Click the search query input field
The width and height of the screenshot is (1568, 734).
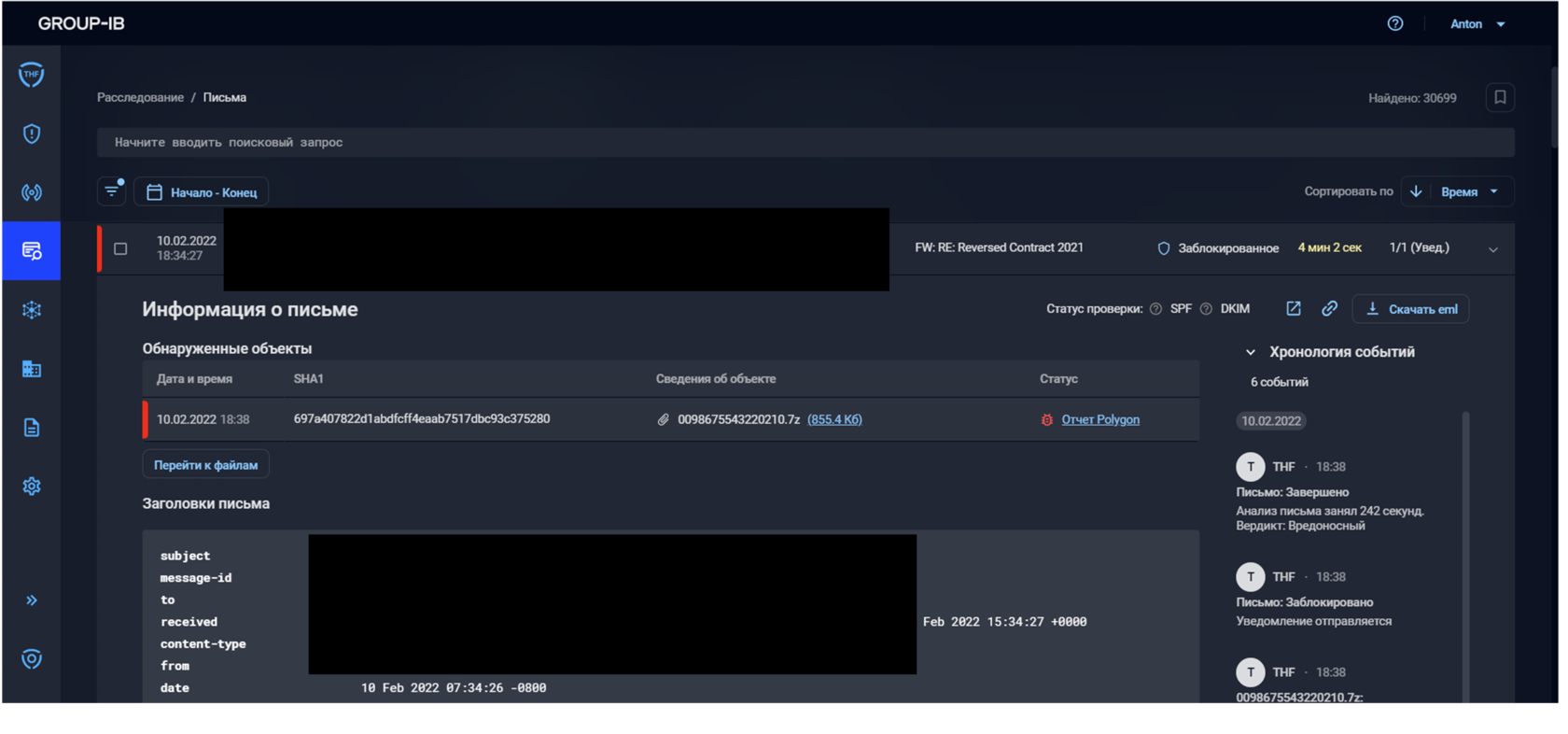click(805, 142)
